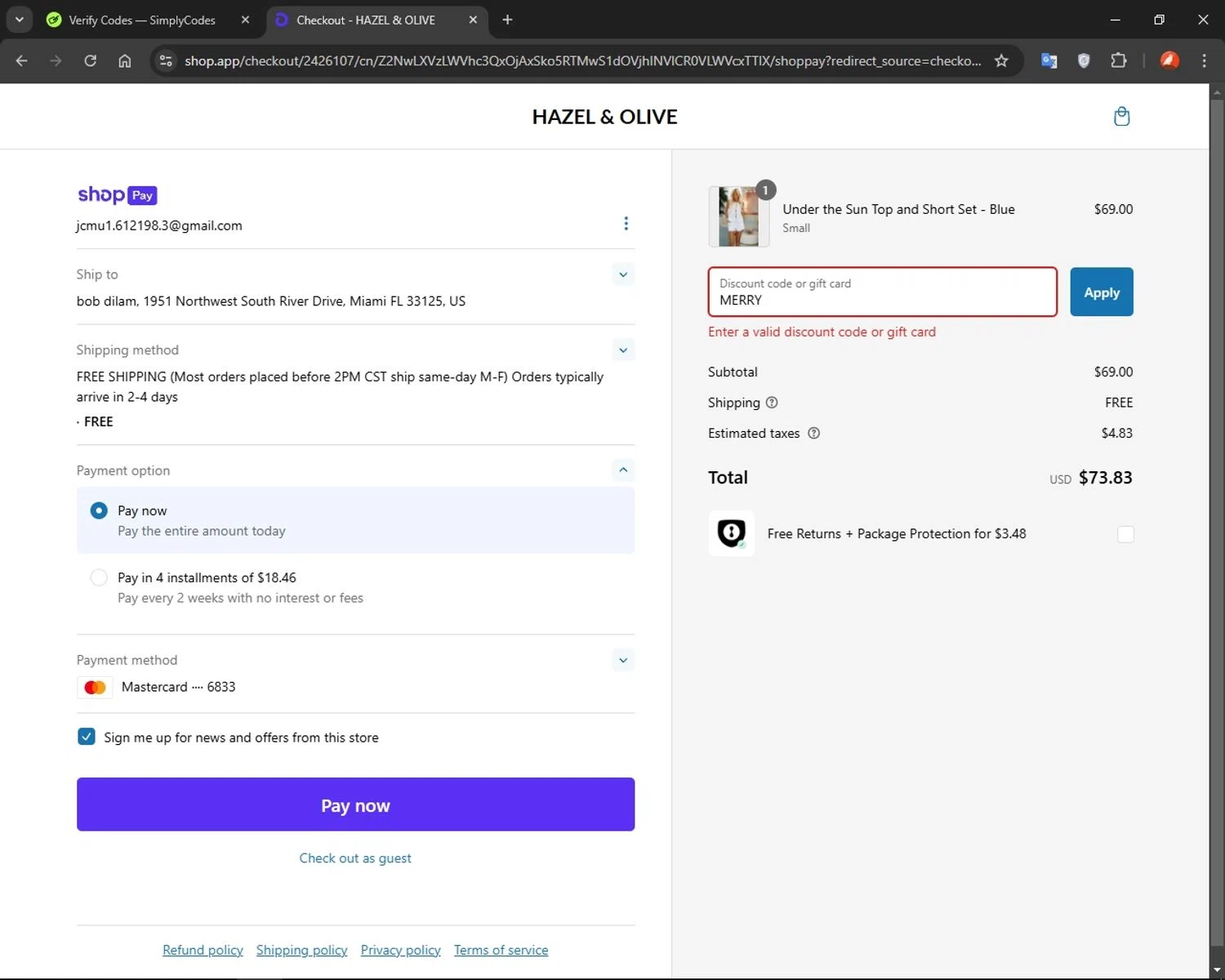Open the Shipping policy link

301,950
